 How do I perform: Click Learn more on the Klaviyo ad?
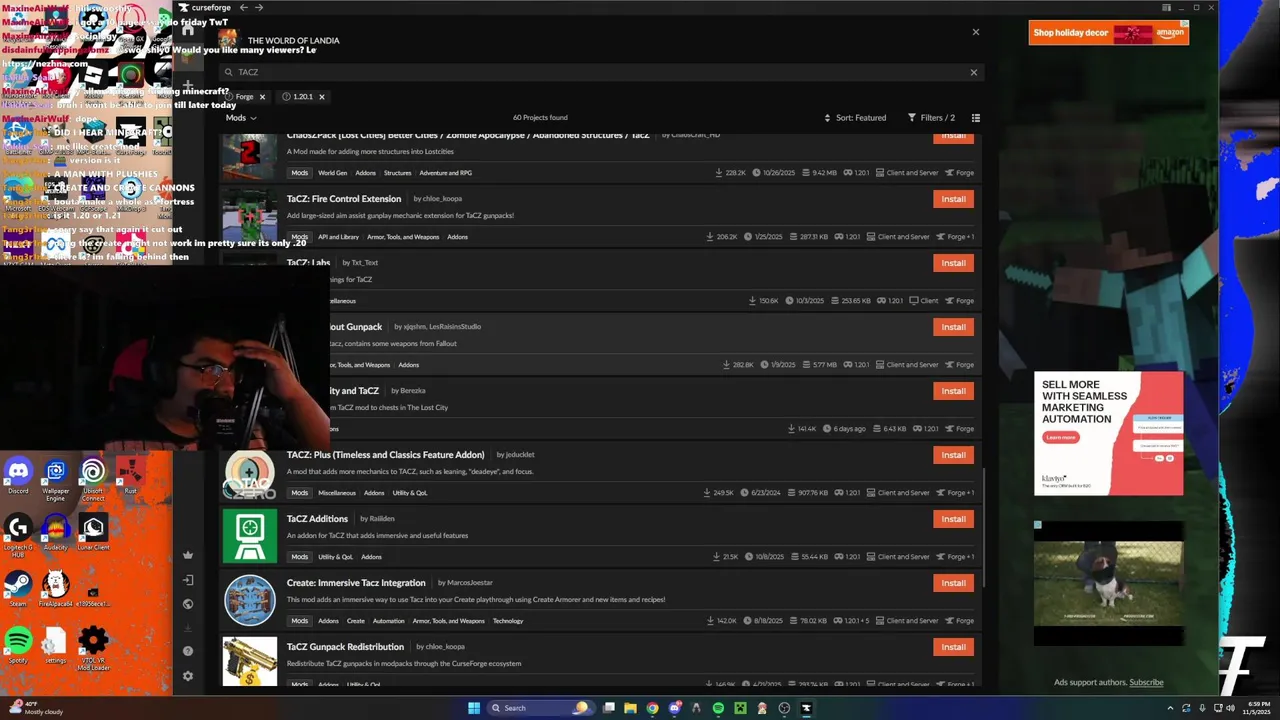[x=1061, y=438]
